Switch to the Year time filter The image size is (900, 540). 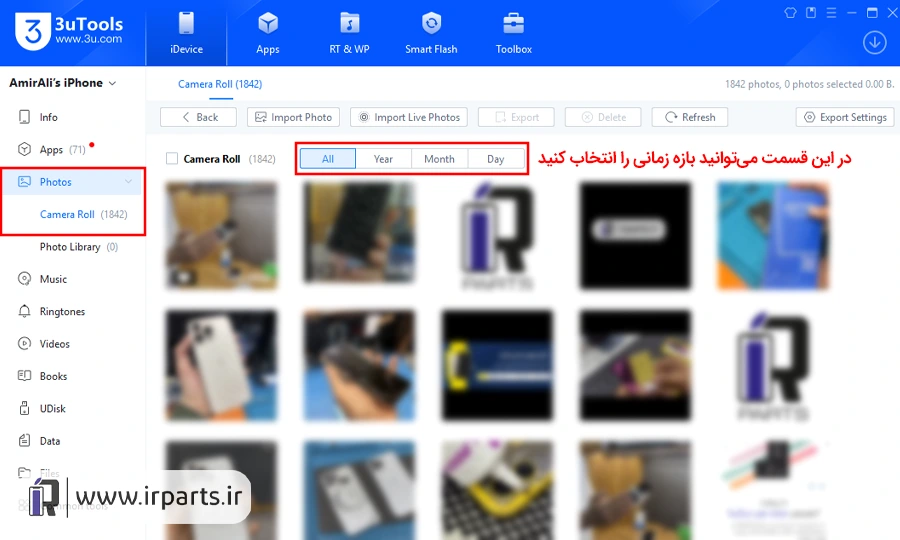383,158
